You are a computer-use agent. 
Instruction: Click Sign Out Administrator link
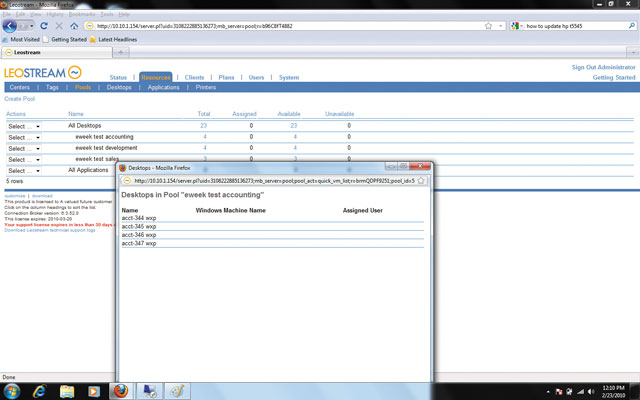[604, 67]
